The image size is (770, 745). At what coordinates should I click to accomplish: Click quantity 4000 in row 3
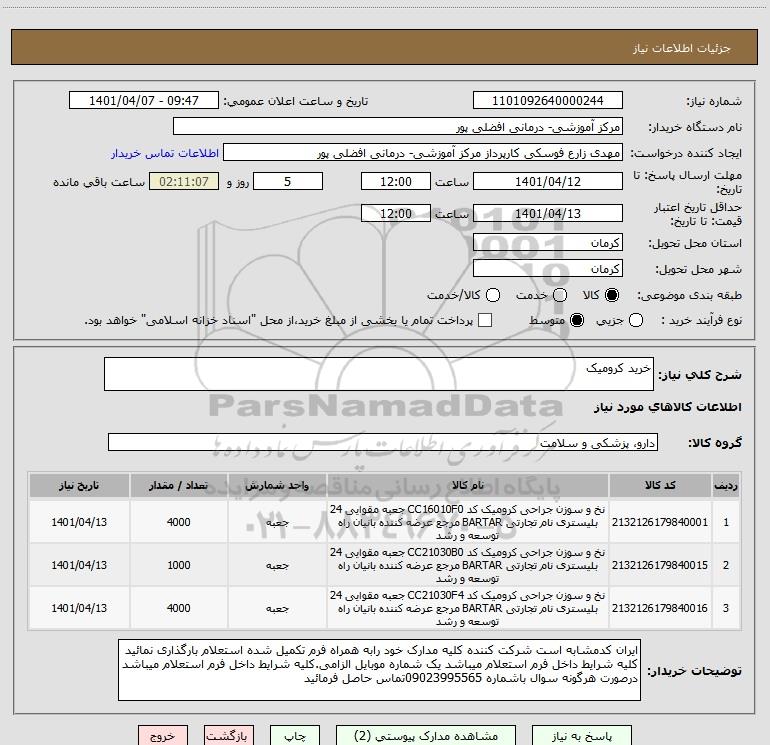[178, 608]
